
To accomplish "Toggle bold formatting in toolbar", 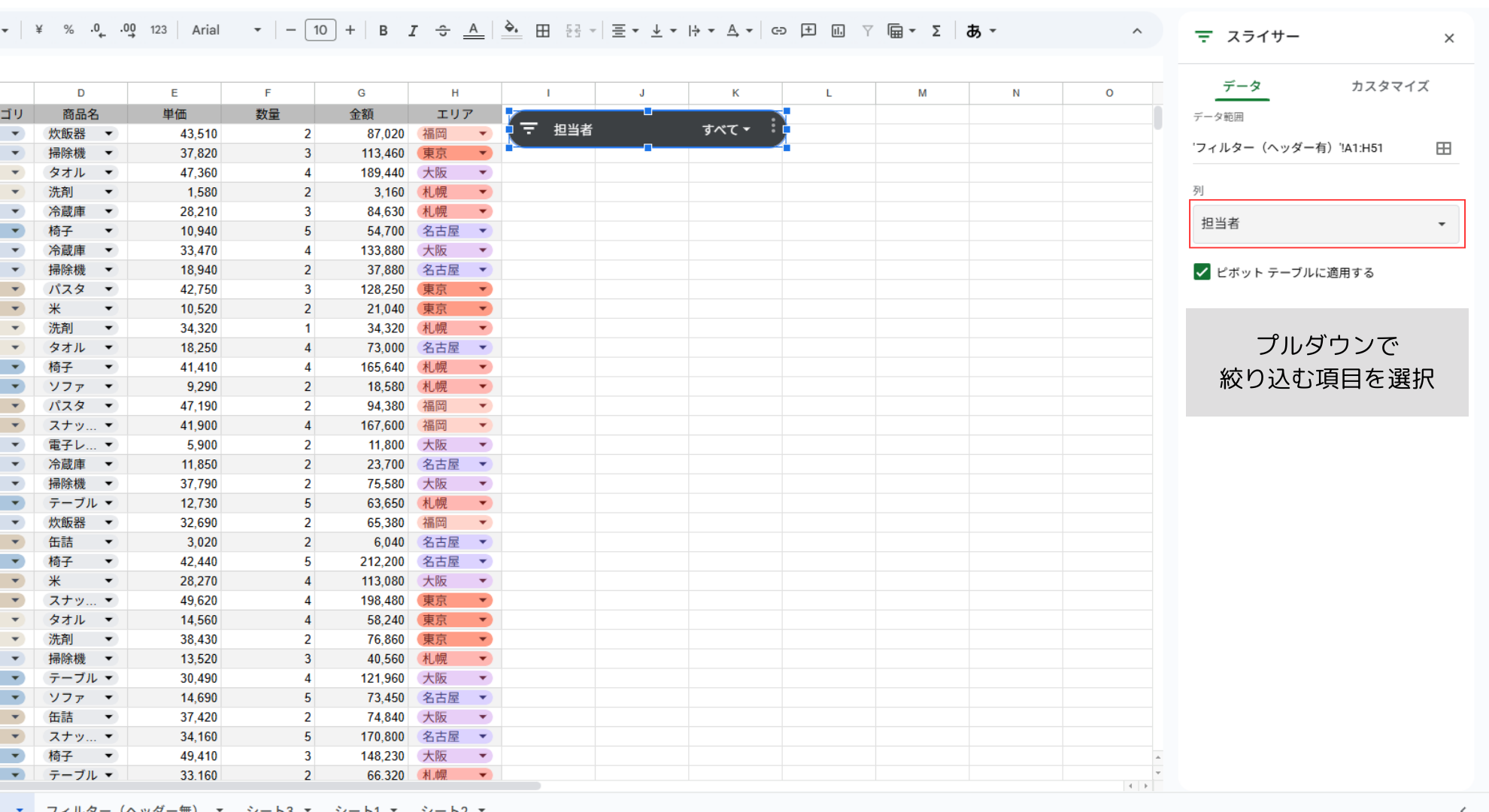I will (383, 31).
